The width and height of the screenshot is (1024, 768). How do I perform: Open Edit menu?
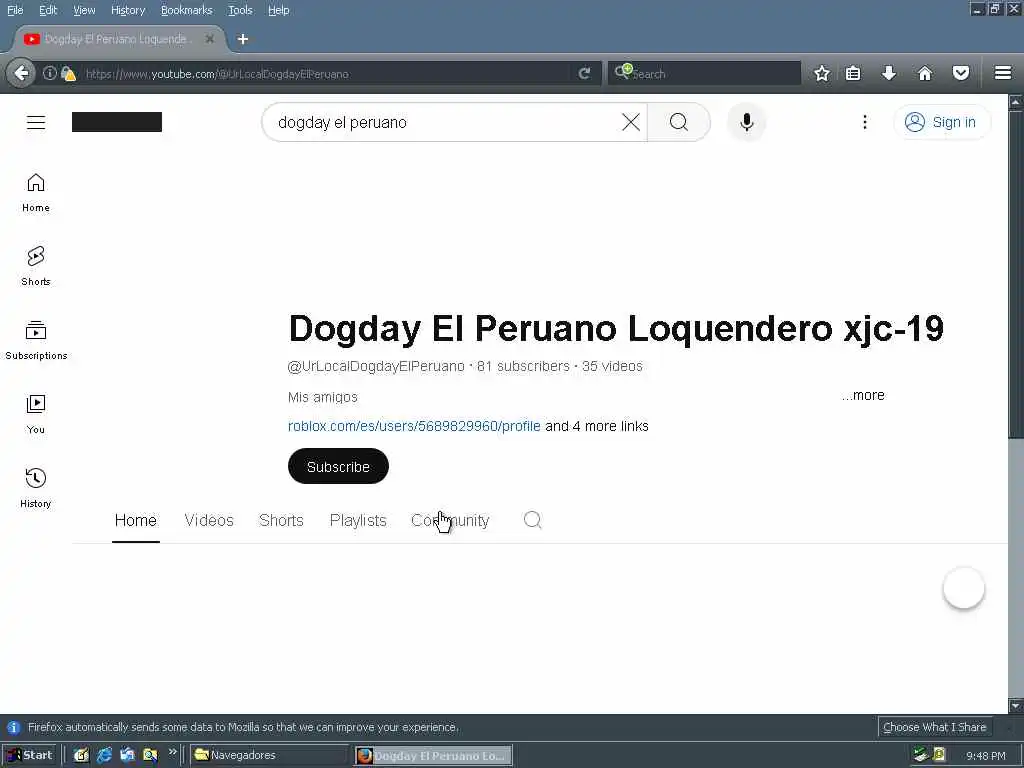coord(48,10)
